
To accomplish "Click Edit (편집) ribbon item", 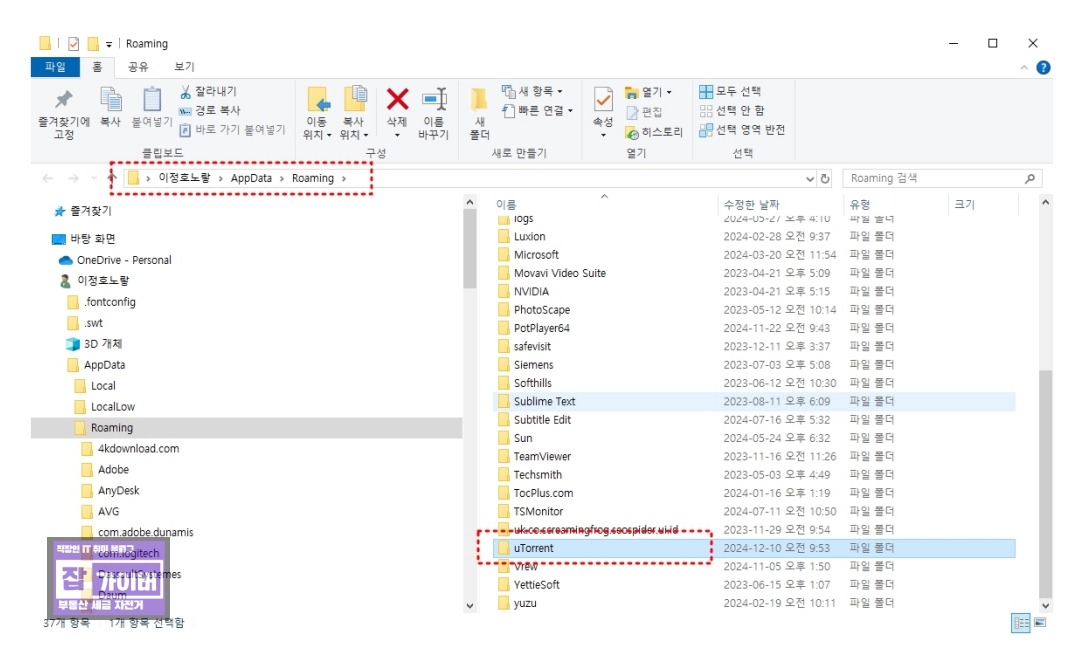I will (644, 112).
